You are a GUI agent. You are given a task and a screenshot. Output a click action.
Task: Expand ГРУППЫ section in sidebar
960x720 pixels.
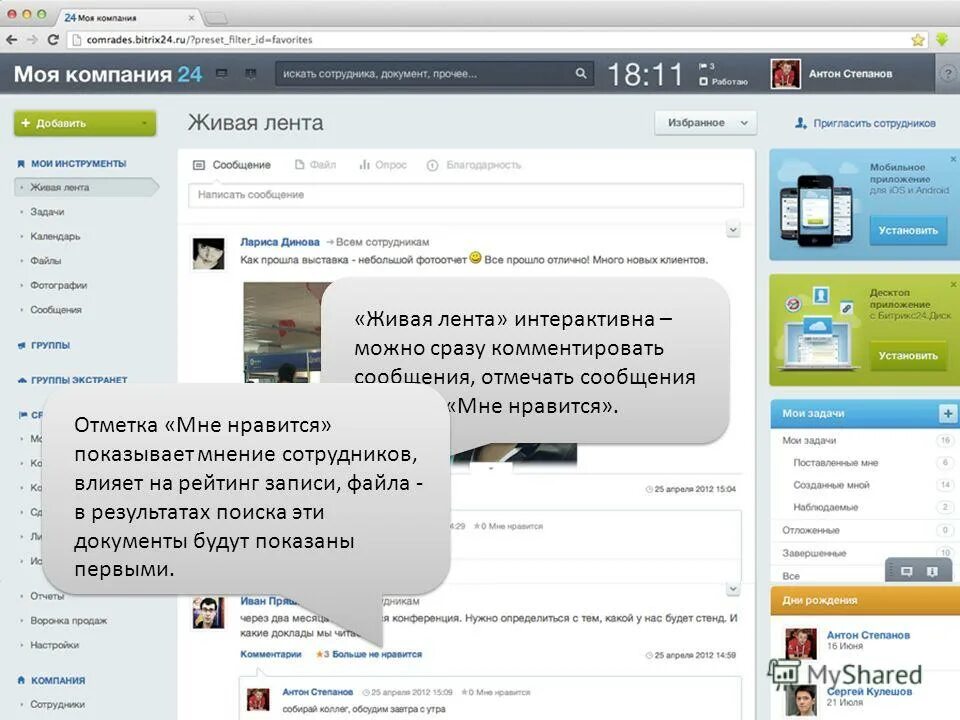50,345
